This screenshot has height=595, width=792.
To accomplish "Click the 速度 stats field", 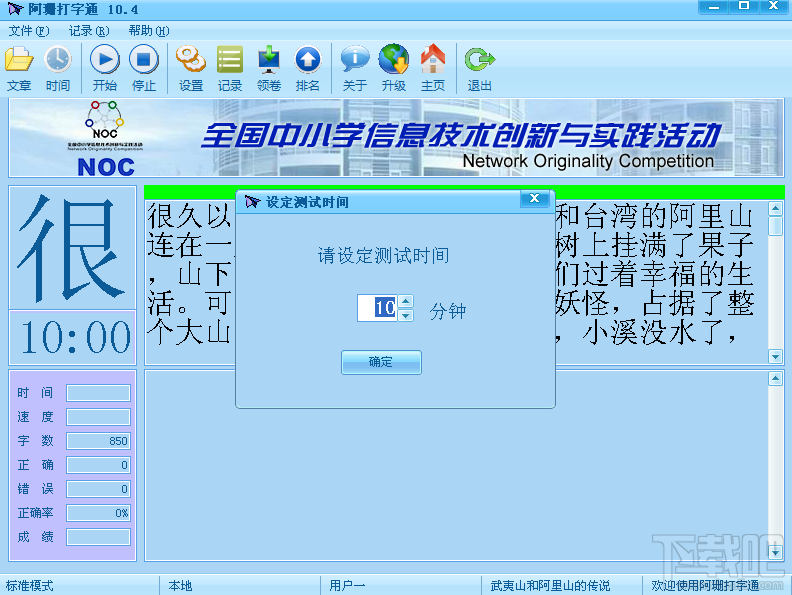I will click(x=98, y=417).
